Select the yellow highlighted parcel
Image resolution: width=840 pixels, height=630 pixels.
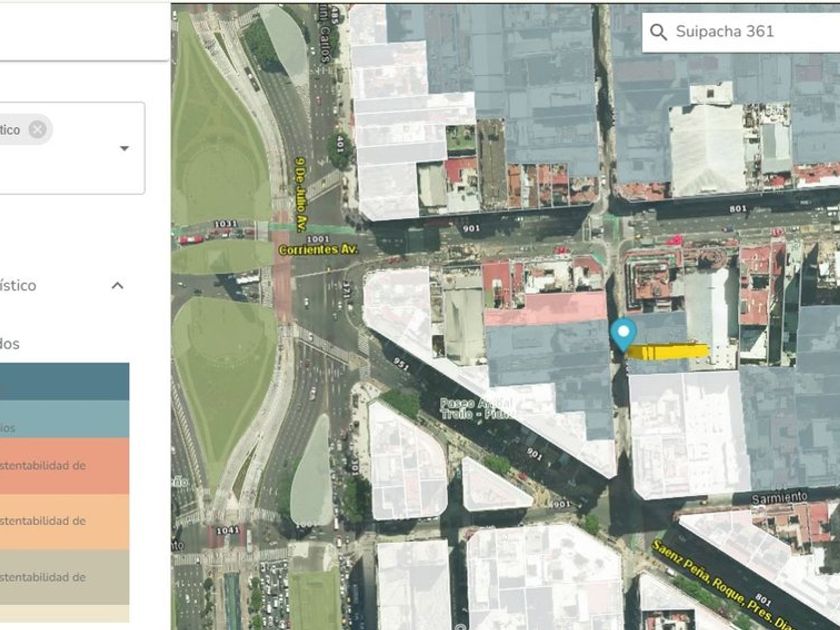click(x=668, y=352)
